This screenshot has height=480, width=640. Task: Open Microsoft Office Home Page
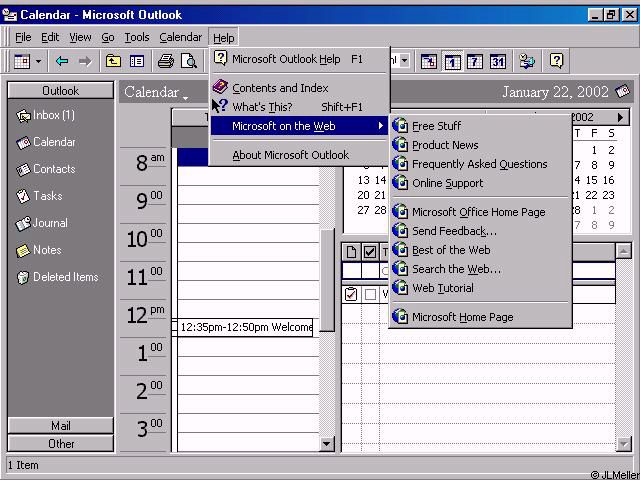pyautogui.click(x=480, y=212)
